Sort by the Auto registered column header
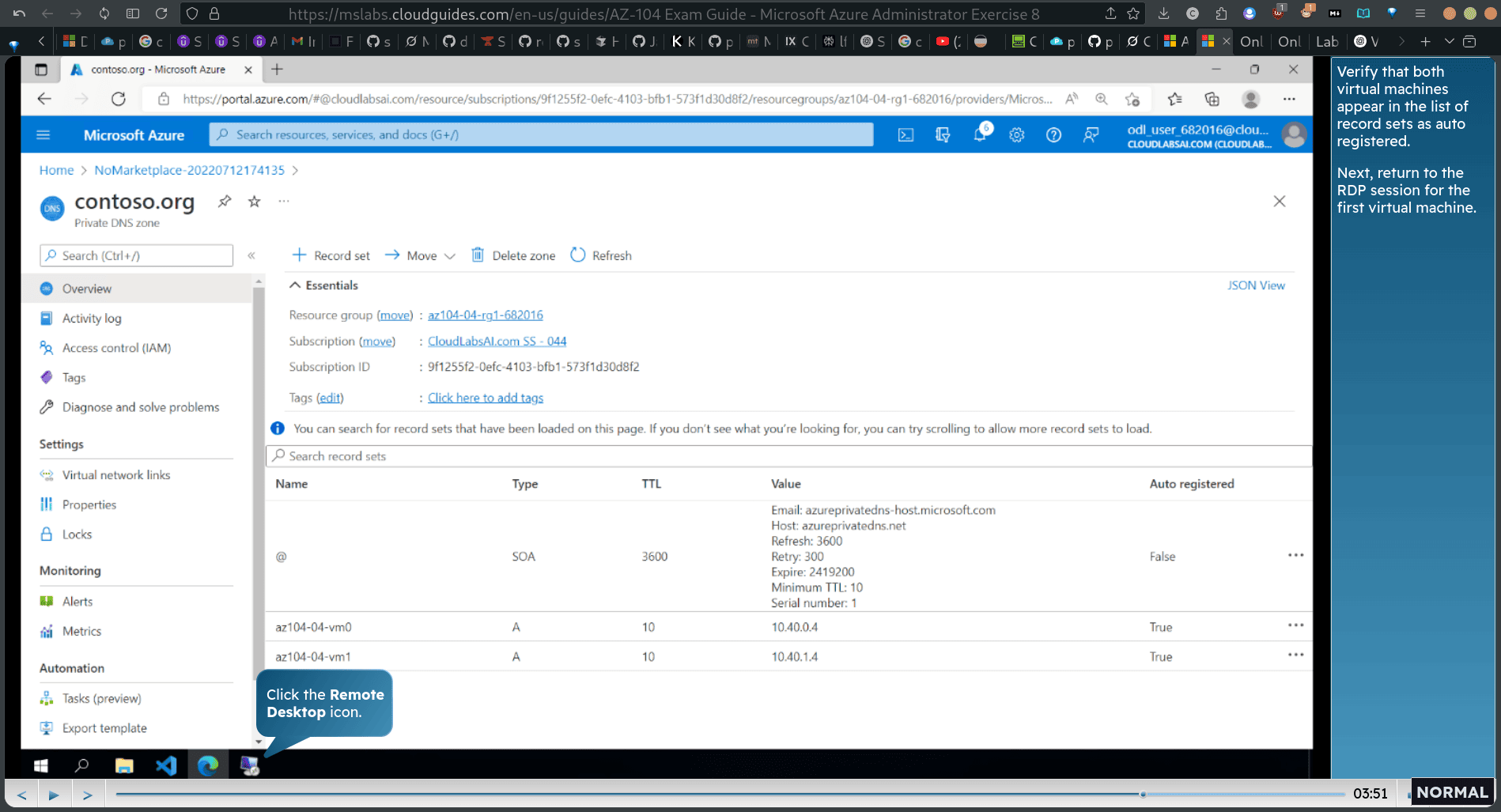The height and width of the screenshot is (812, 1501). pos(1192,484)
